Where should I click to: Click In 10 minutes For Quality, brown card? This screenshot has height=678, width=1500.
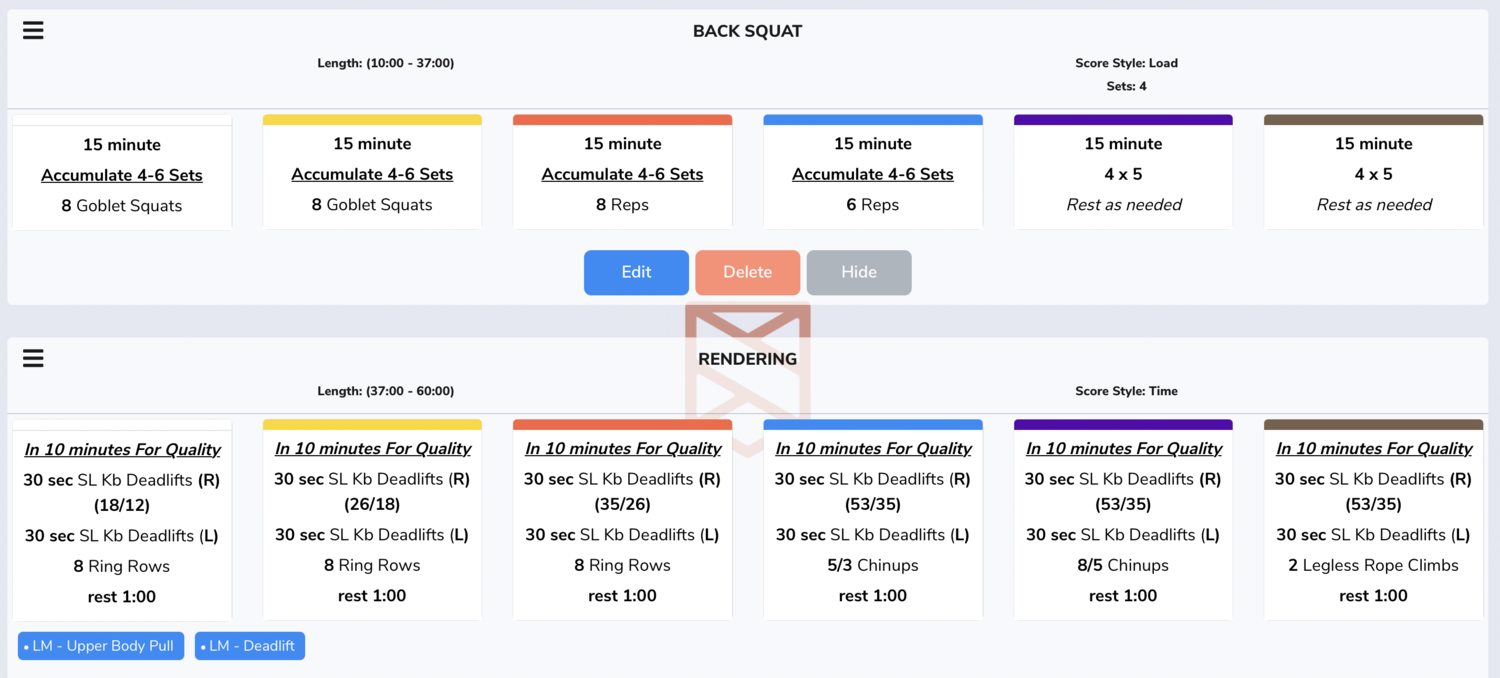1374,449
